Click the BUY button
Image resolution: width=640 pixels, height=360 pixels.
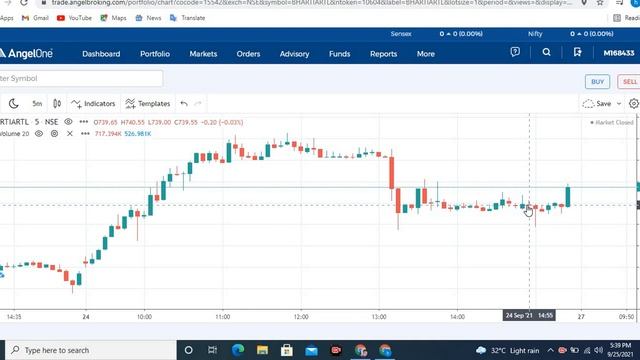click(598, 82)
